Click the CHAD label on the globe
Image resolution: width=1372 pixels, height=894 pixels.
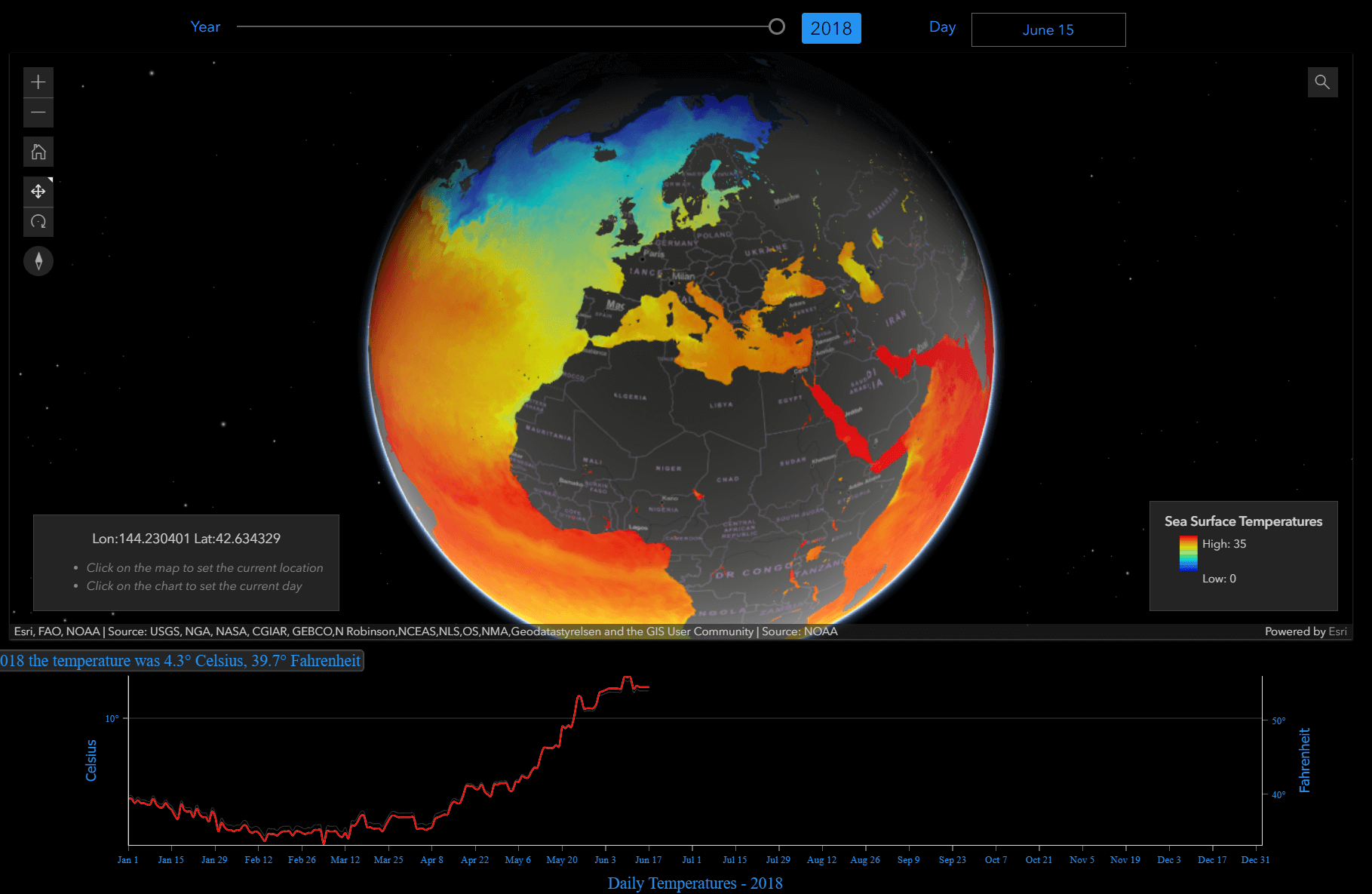[x=728, y=479]
